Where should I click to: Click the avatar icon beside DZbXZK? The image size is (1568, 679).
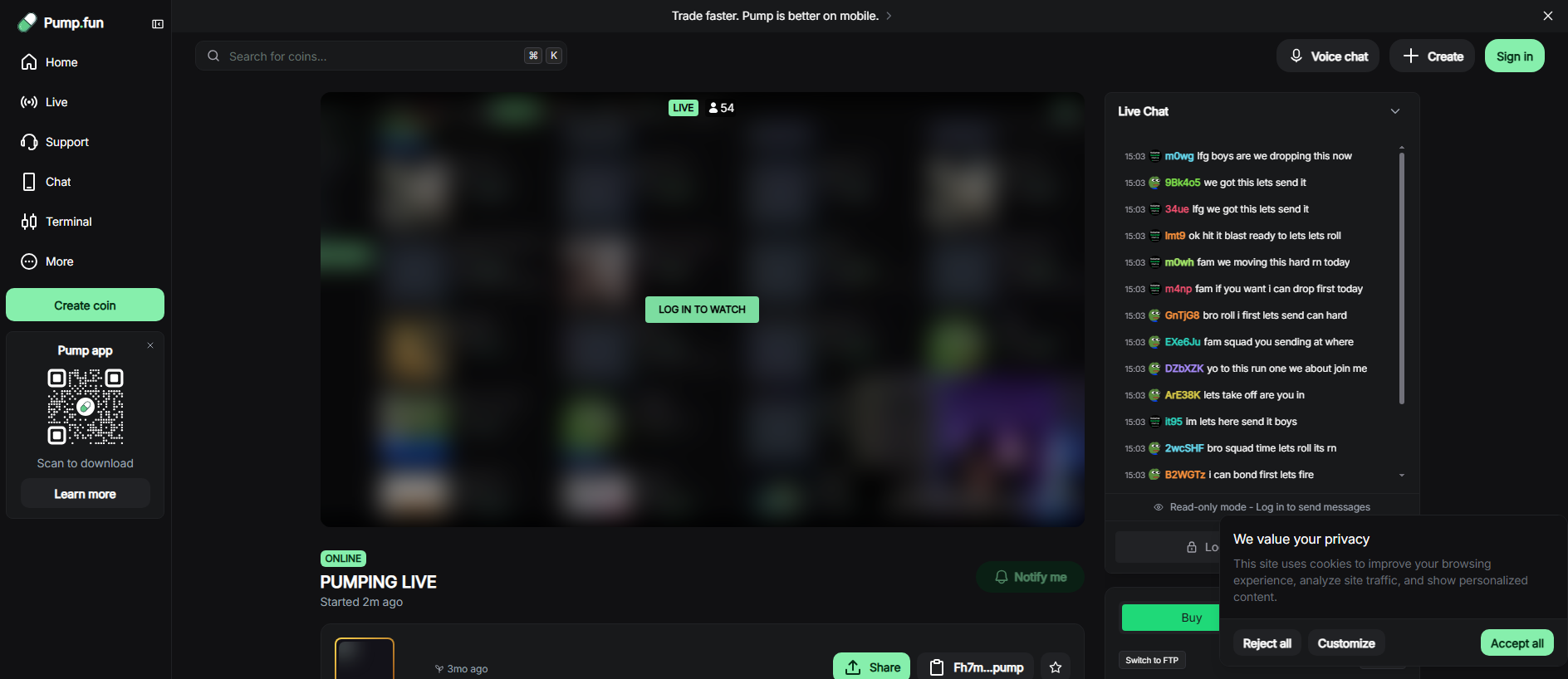pyautogui.click(x=1154, y=369)
